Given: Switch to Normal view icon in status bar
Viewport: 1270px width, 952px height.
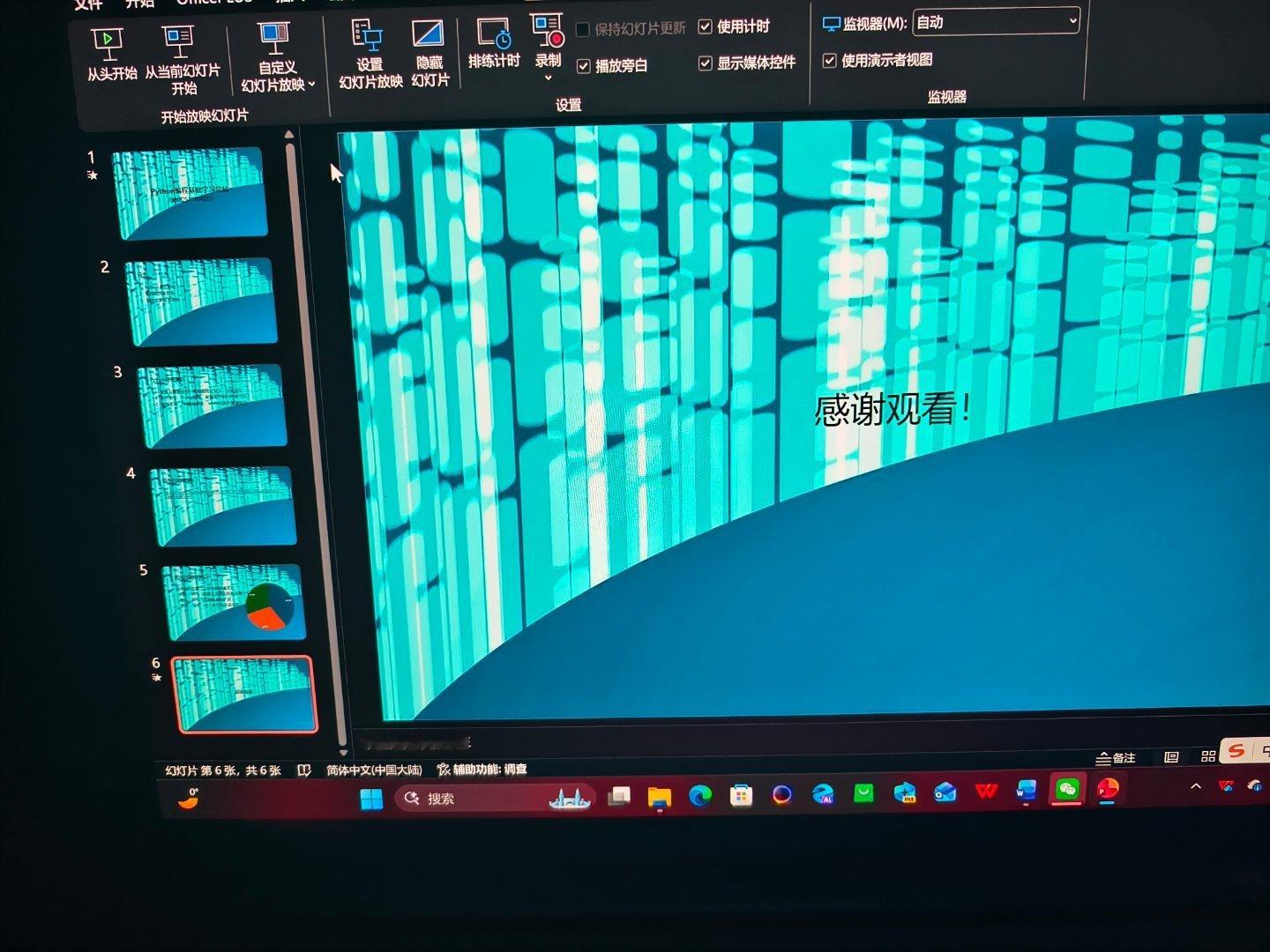Looking at the screenshot, I should click(x=1171, y=757).
